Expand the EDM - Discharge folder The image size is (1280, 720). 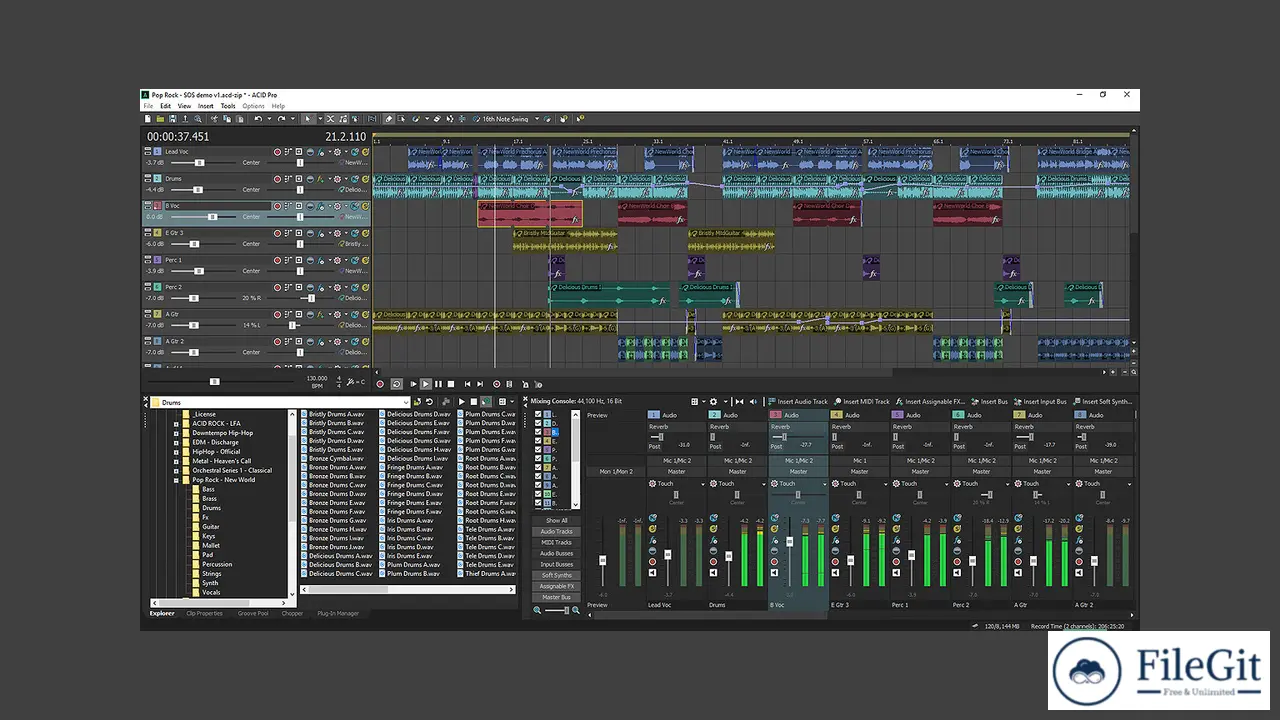tap(176, 442)
